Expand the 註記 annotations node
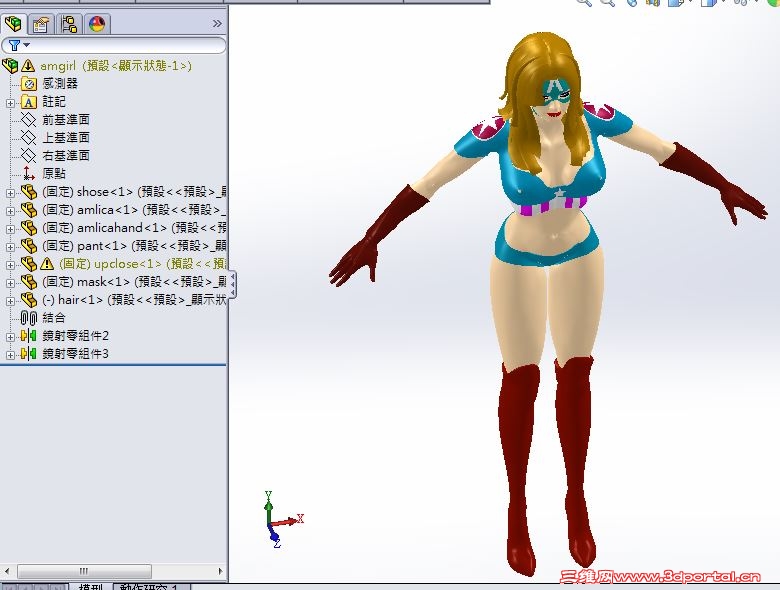Viewport: 780px width, 590px height. (10, 103)
